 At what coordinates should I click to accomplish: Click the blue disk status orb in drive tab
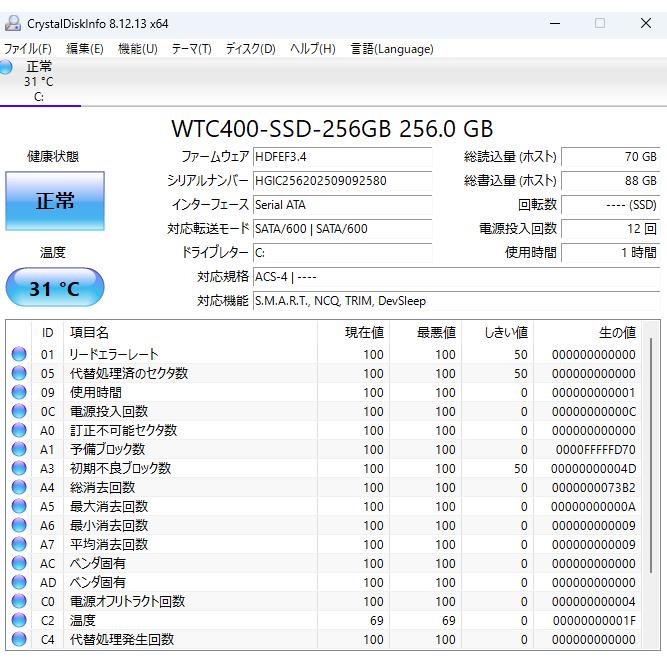coord(6,67)
